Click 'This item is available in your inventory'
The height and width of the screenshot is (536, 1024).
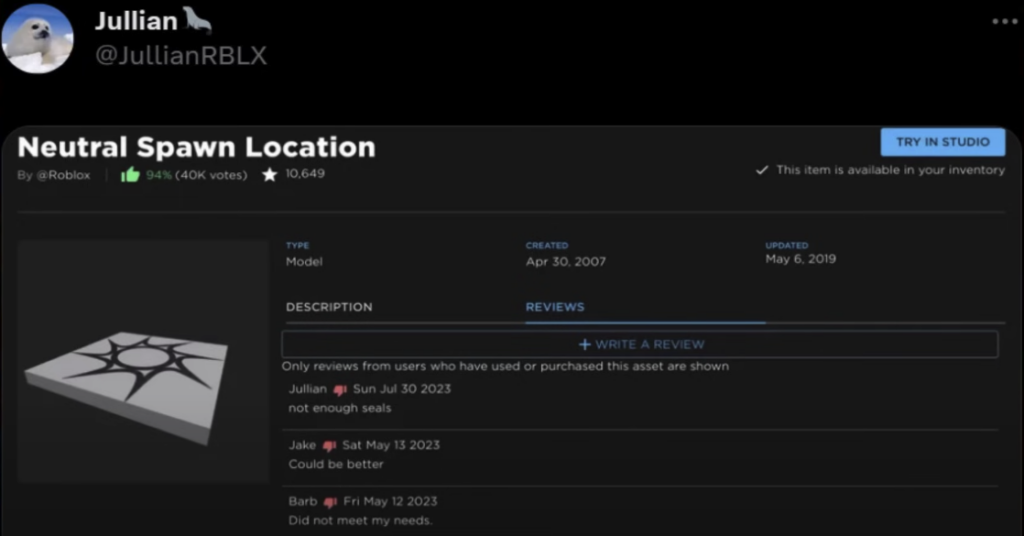point(891,170)
